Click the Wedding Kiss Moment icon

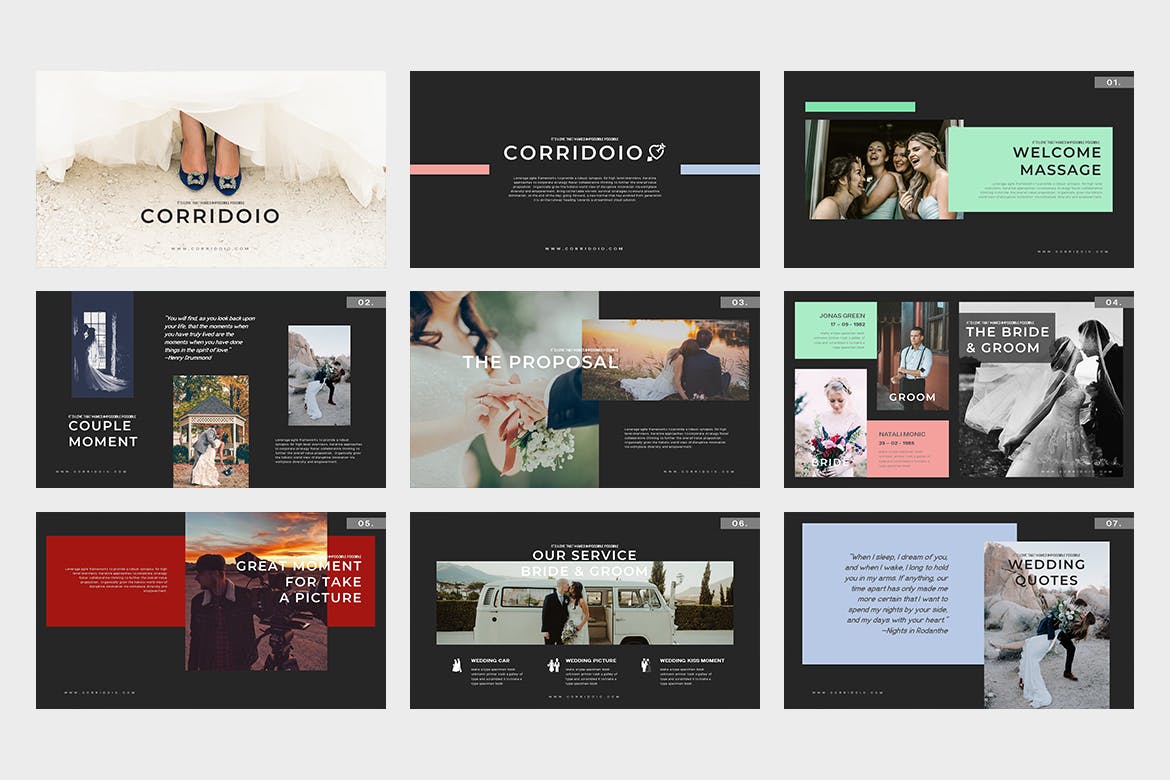(x=646, y=665)
